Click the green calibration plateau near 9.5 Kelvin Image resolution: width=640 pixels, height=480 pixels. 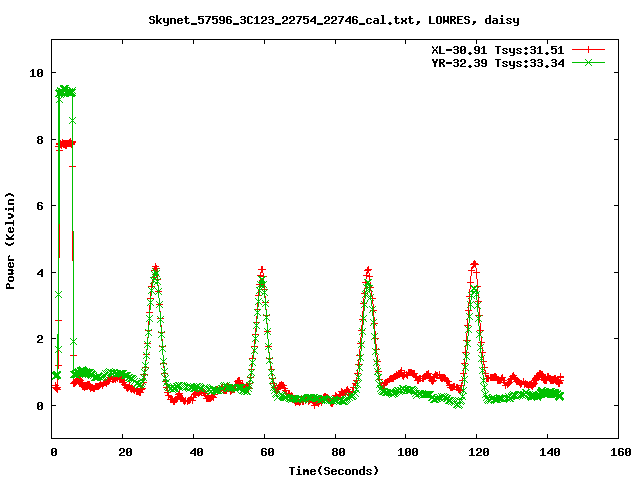(x=65, y=91)
